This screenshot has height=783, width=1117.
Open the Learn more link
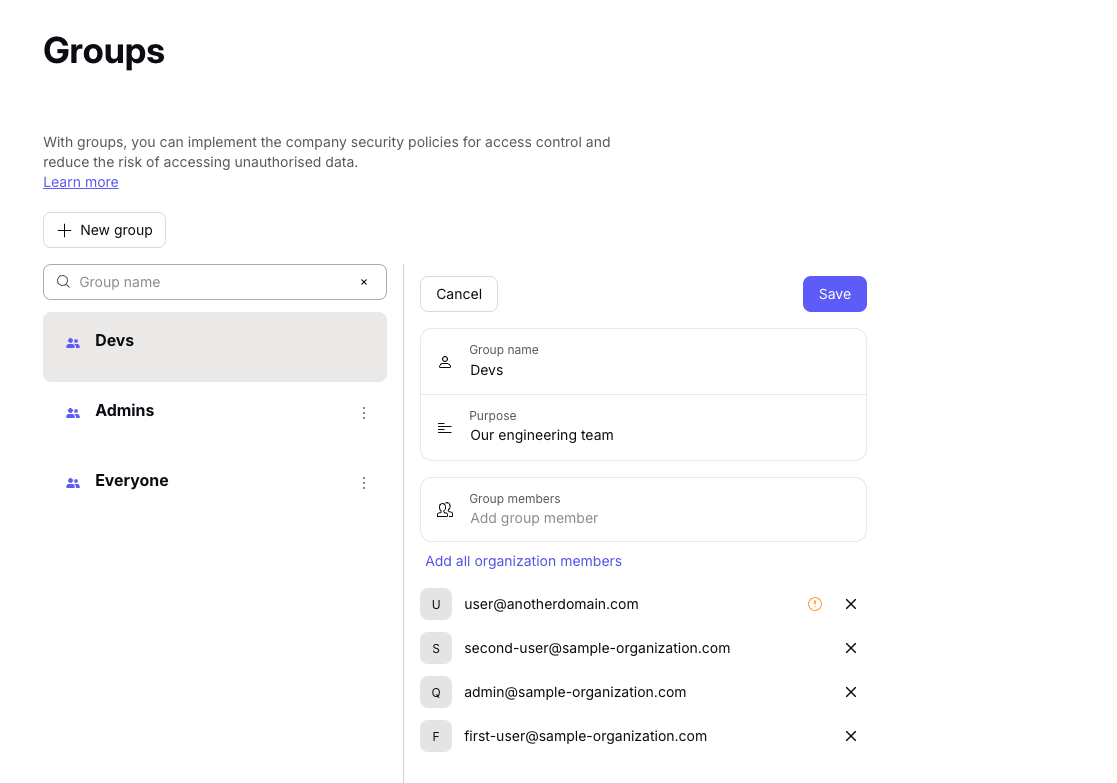click(81, 182)
